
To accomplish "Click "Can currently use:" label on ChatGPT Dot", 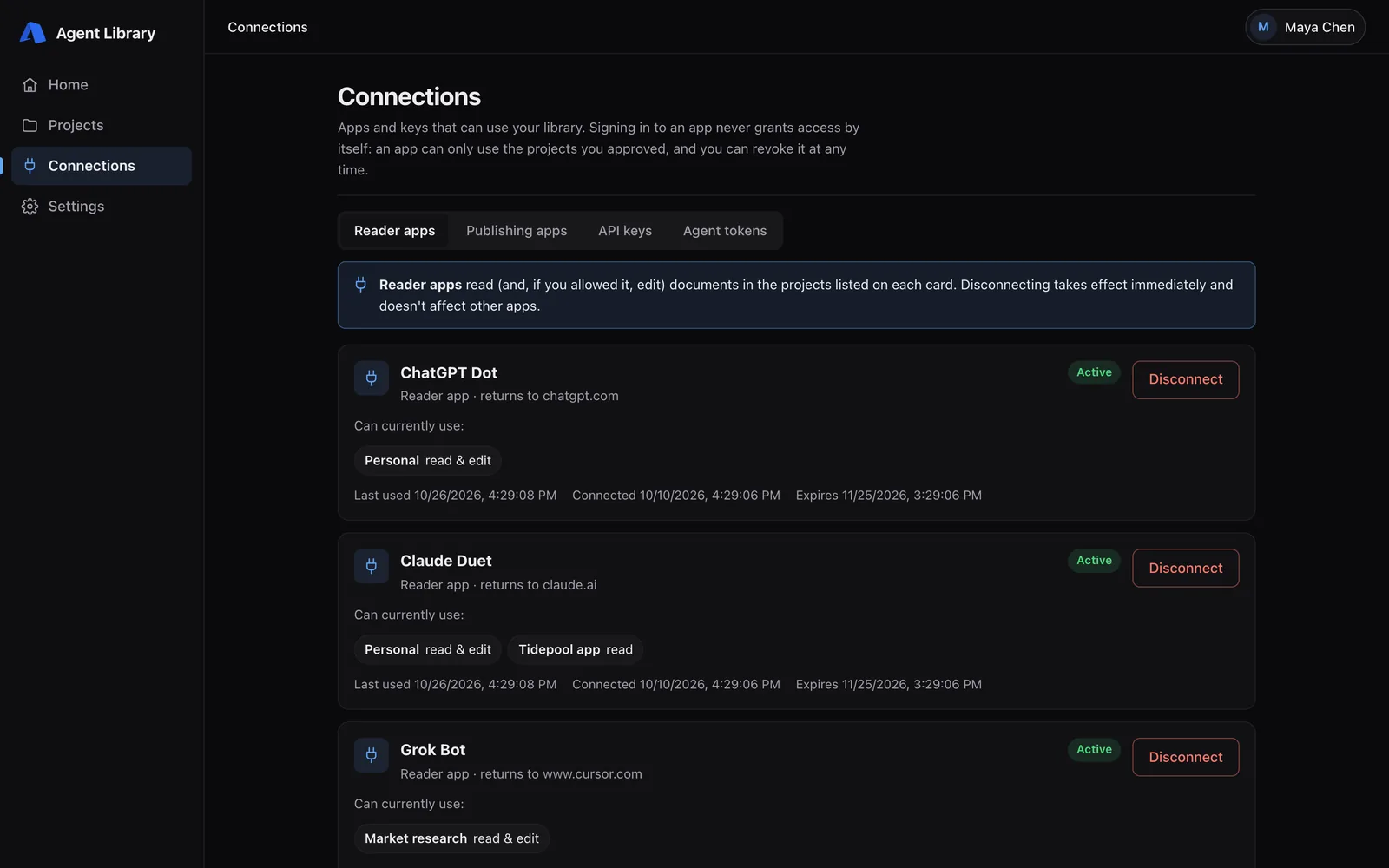I will 409,426.
